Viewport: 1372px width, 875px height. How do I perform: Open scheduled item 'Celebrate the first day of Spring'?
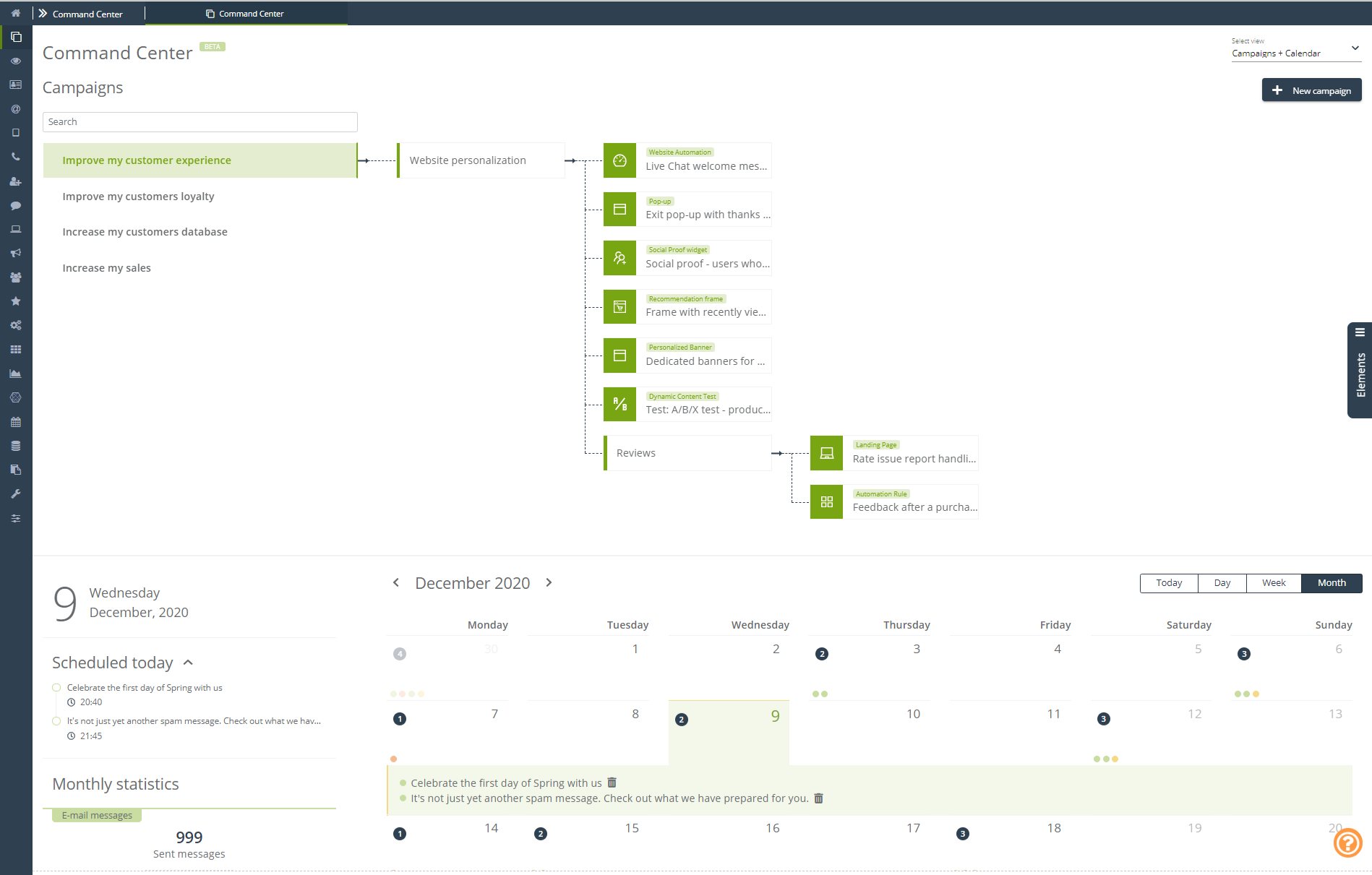(145, 688)
